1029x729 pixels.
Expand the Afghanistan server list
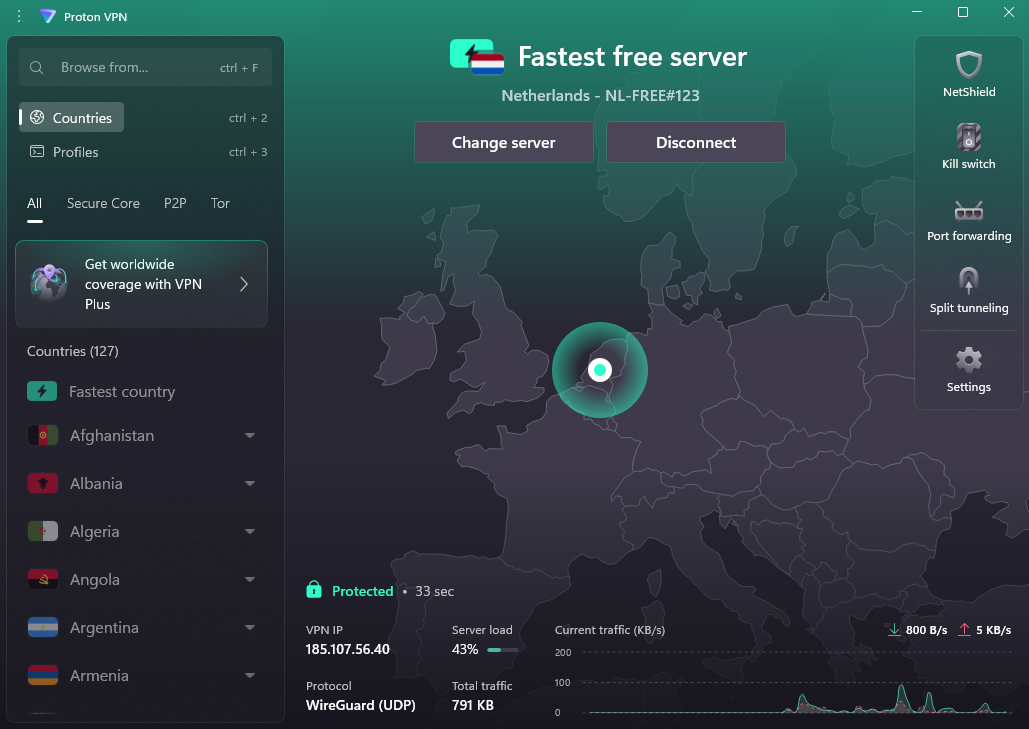[x=249, y=436]
